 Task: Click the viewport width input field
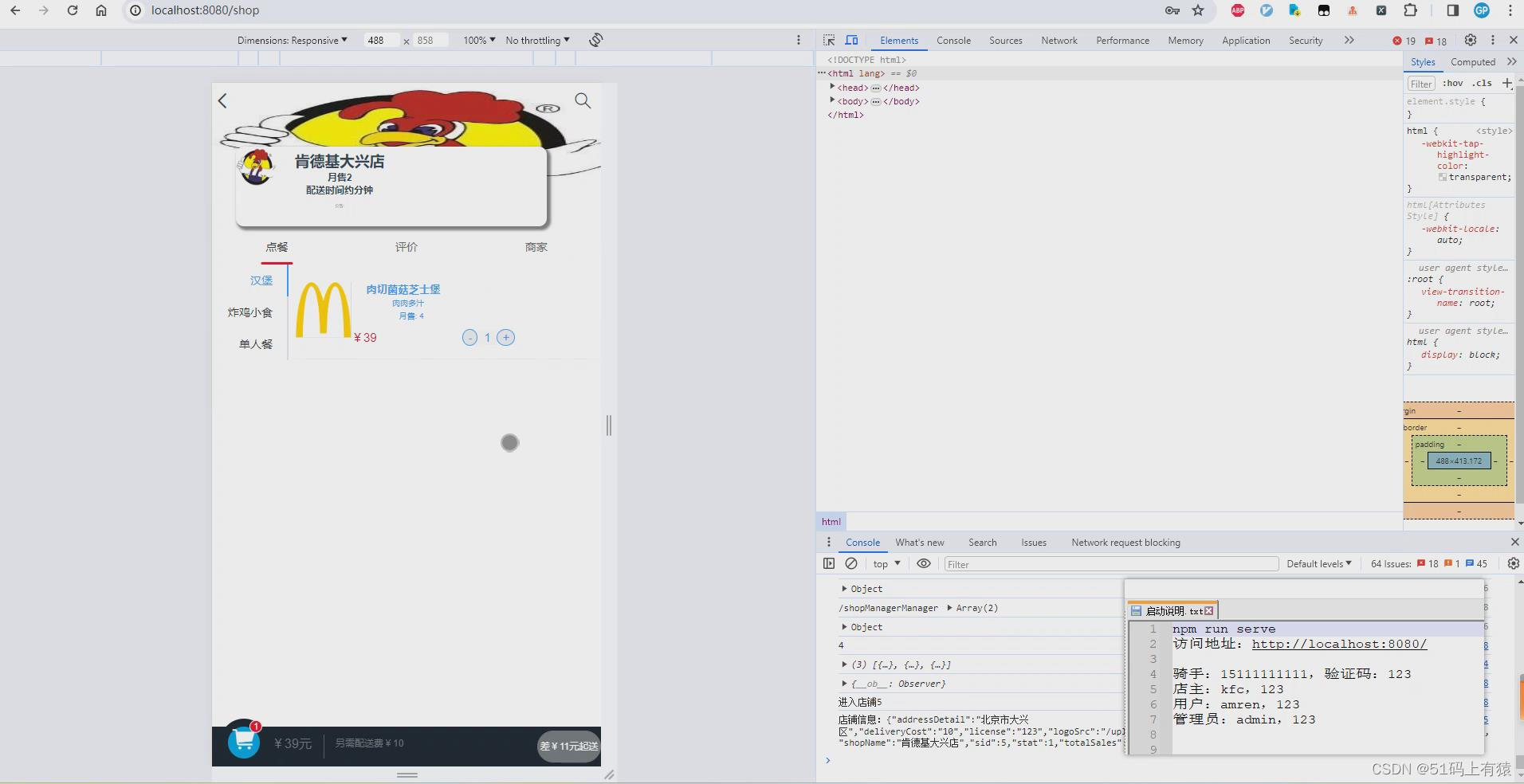tap(381, 40)
